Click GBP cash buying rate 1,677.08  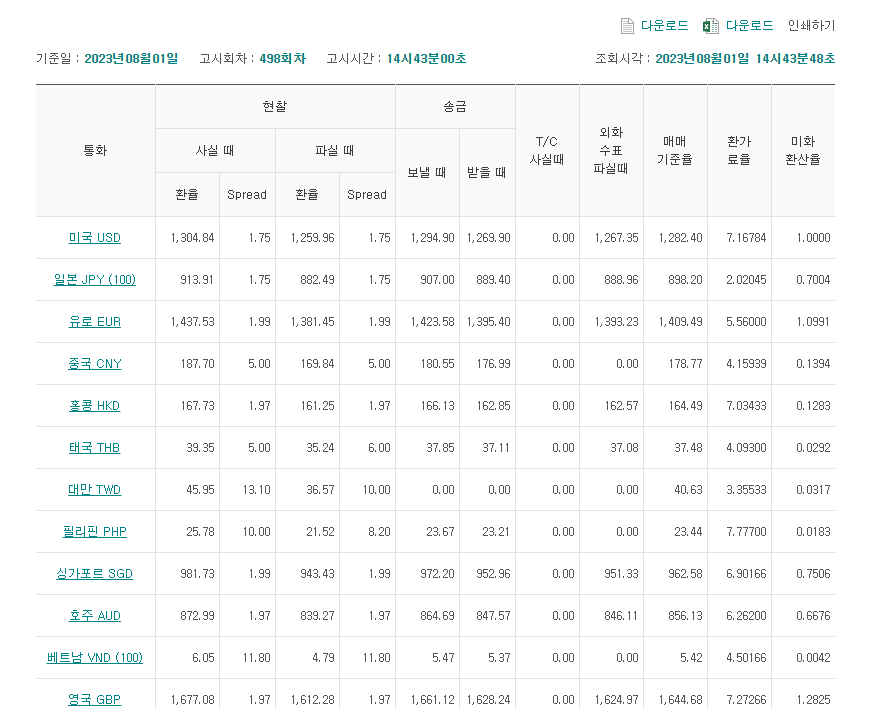point(192,699)
